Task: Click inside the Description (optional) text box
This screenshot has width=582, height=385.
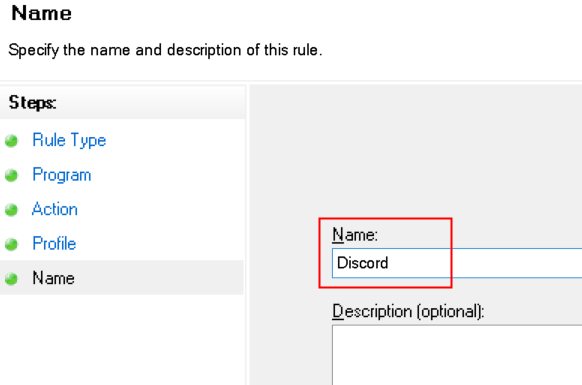Action: click(x=457, y=355)
